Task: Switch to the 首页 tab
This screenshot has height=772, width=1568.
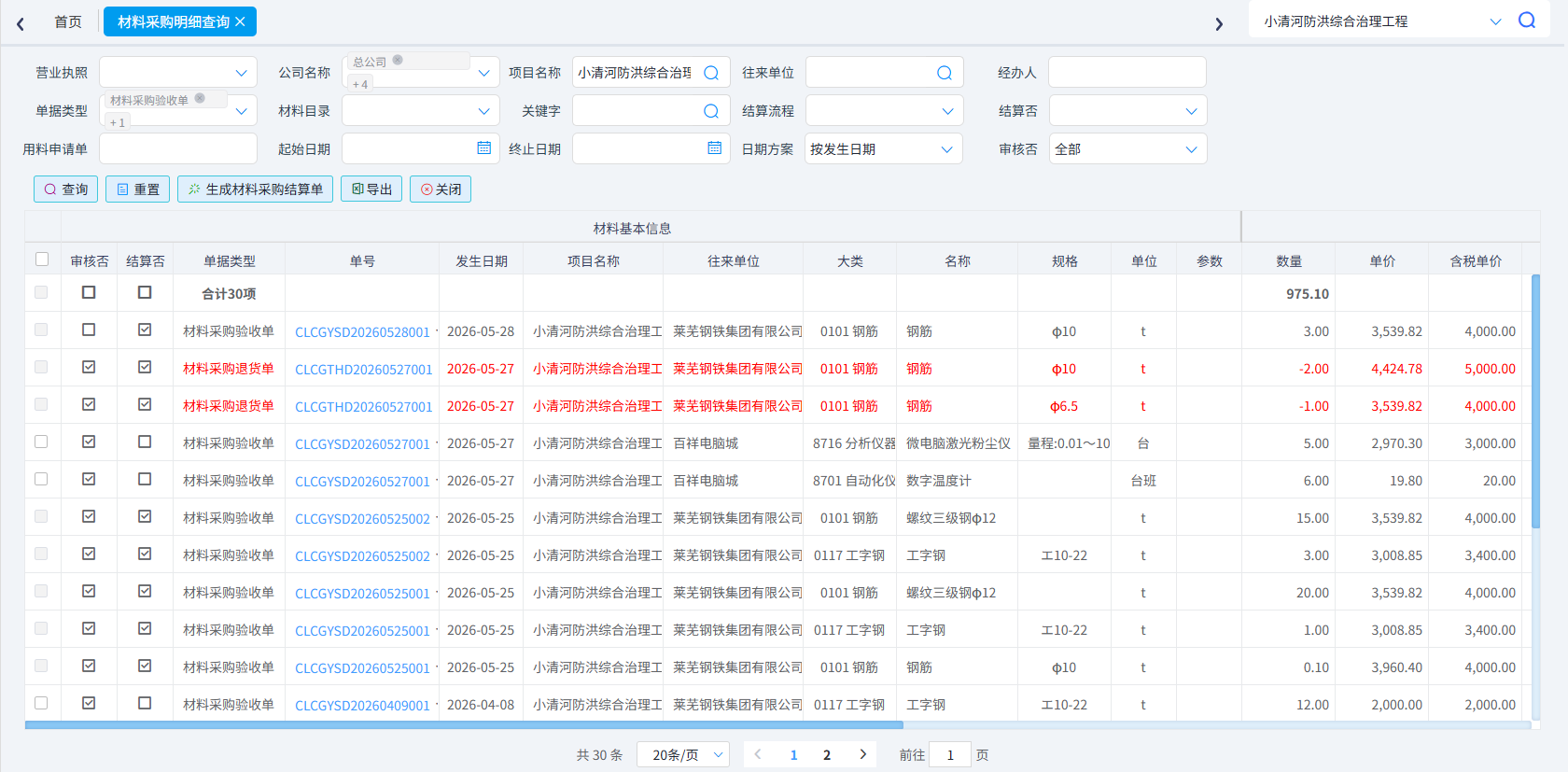Action: [x=68, y=21]
